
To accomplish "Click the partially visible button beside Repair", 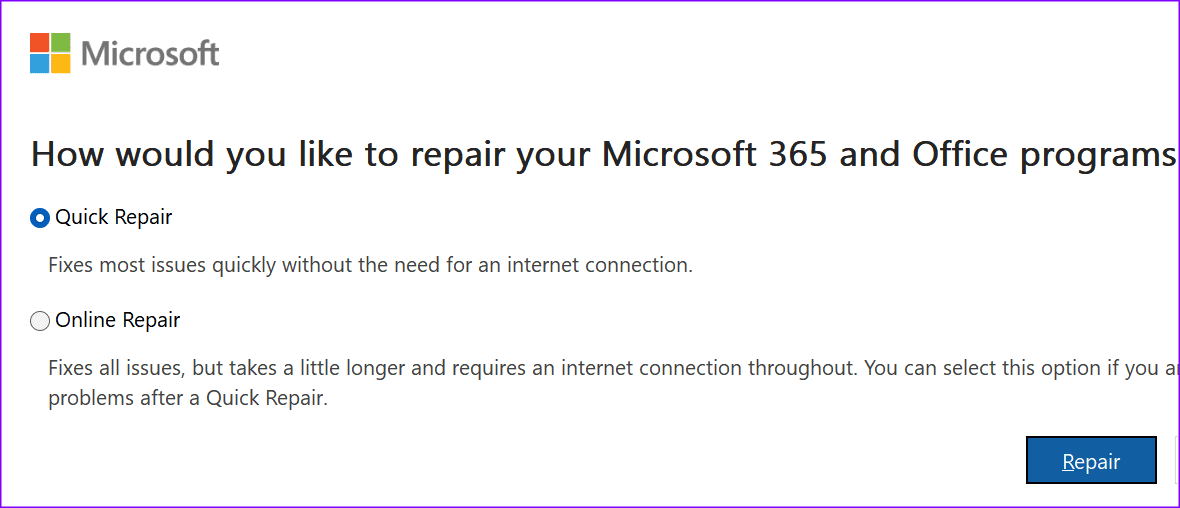I will (x=1175, y=461).
